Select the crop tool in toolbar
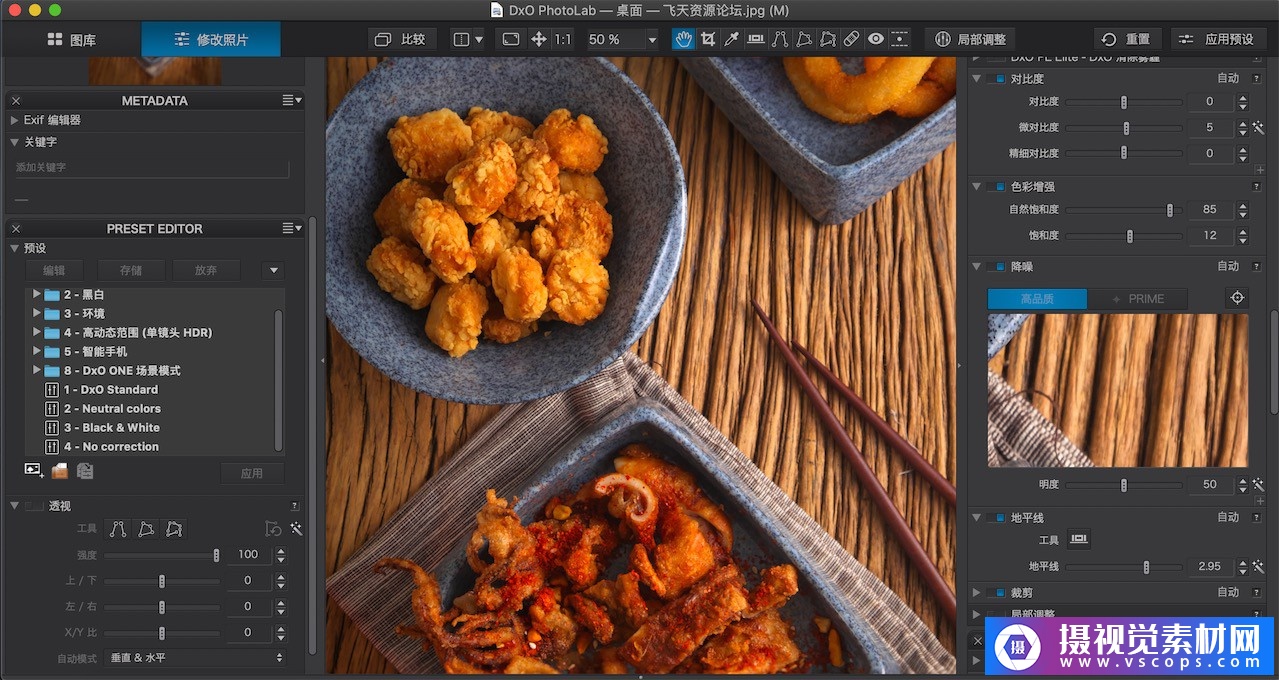This screenshot has width=1279, height=680. pyautogui.click(x=708, y=39)
